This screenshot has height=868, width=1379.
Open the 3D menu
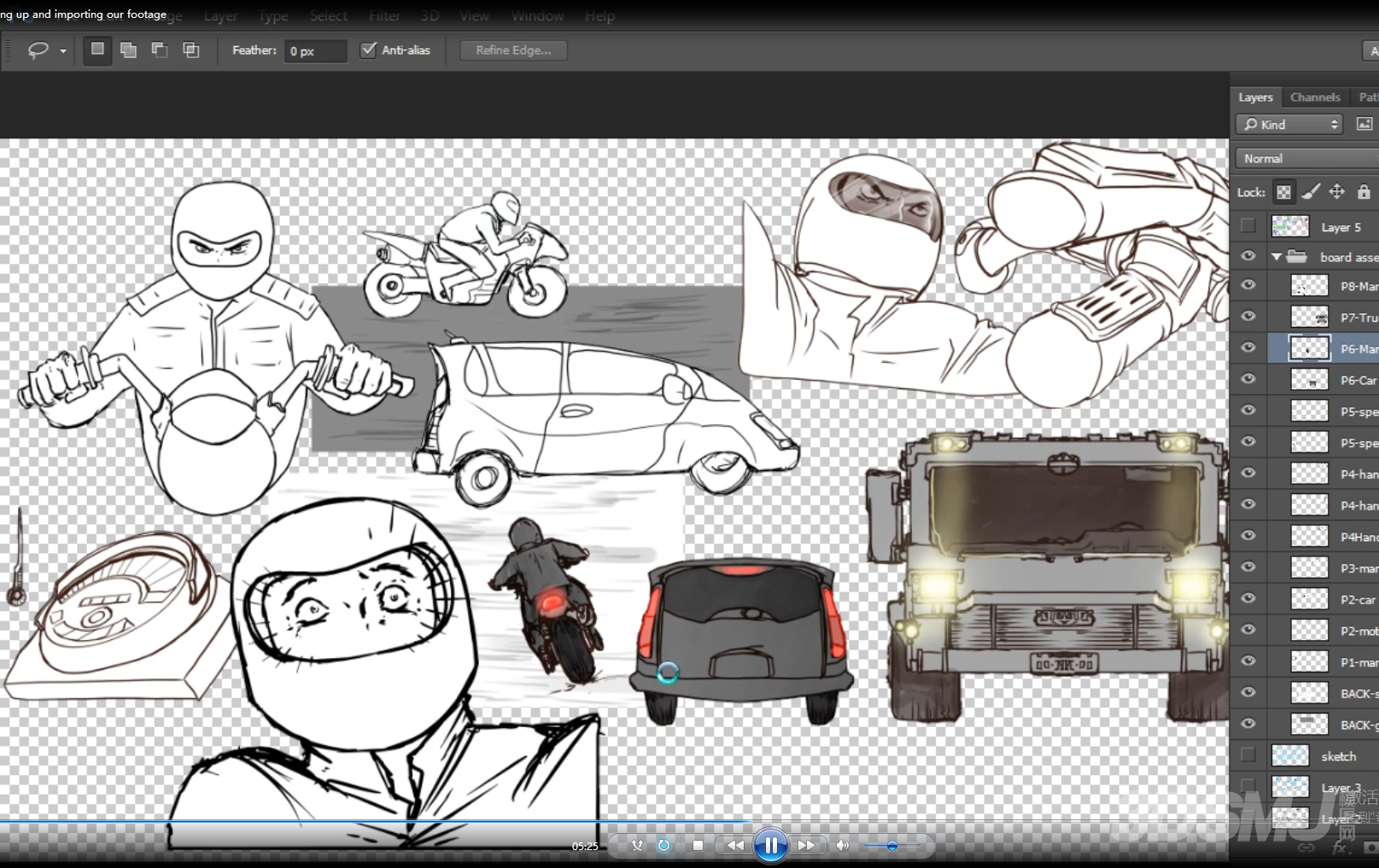[x=430, y=16]
